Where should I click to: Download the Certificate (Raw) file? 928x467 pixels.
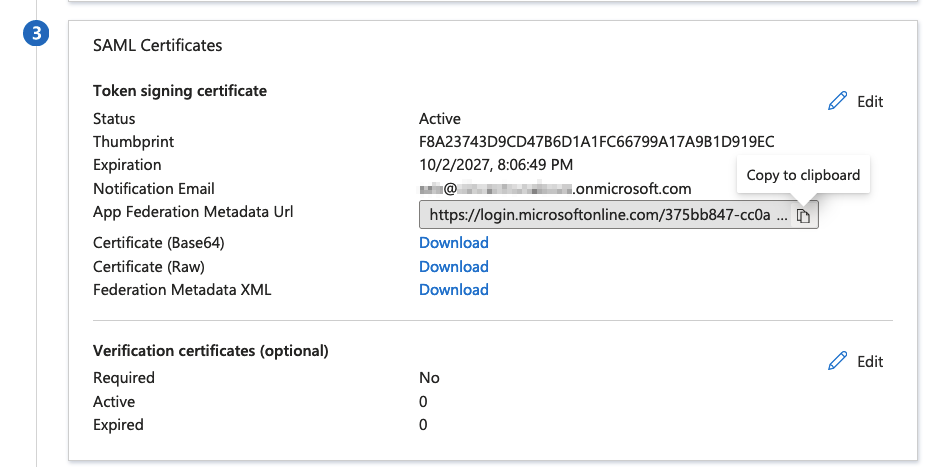(453, 267)
